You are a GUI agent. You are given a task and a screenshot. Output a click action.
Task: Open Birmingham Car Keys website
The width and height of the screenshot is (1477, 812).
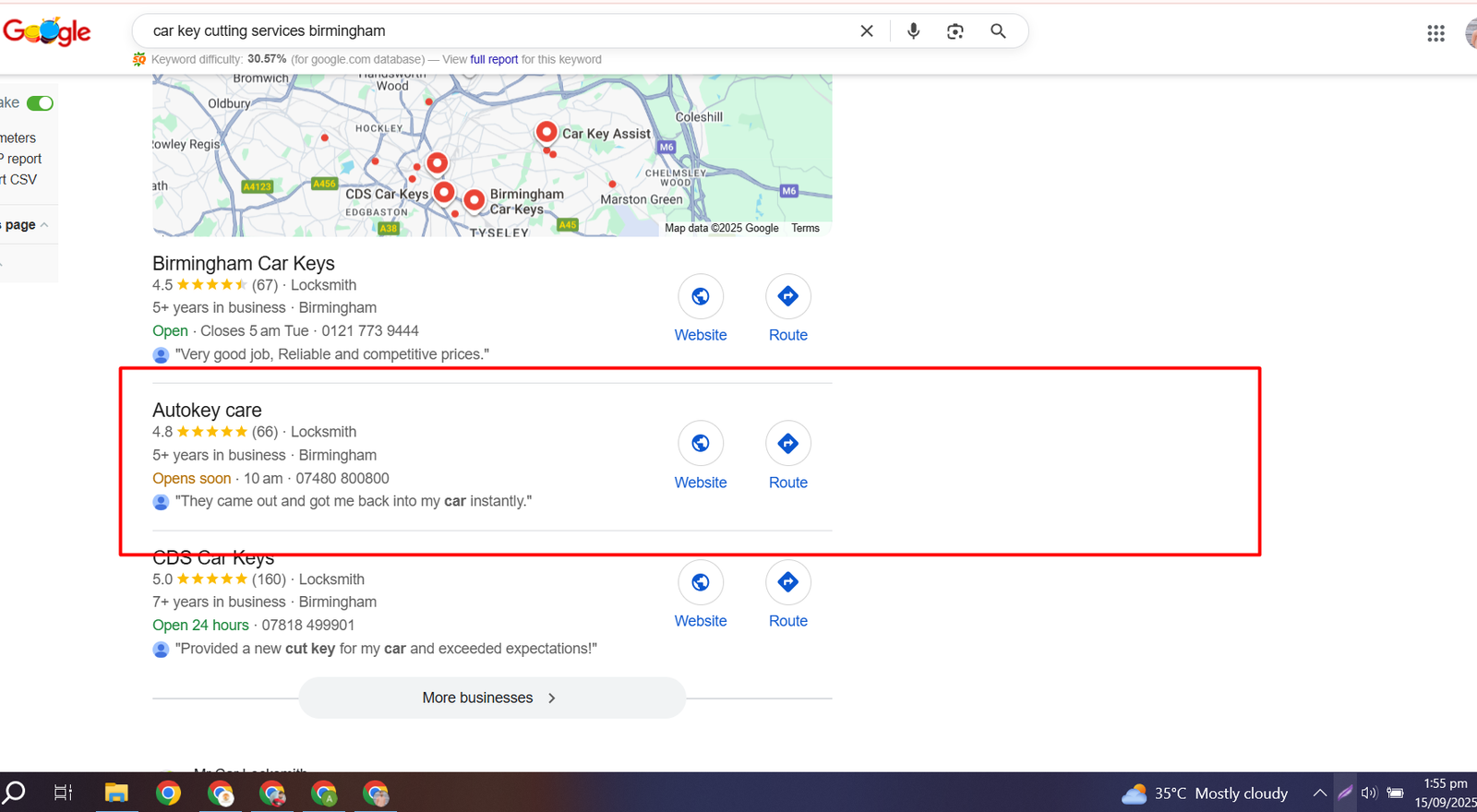click(x=700, y=297)
